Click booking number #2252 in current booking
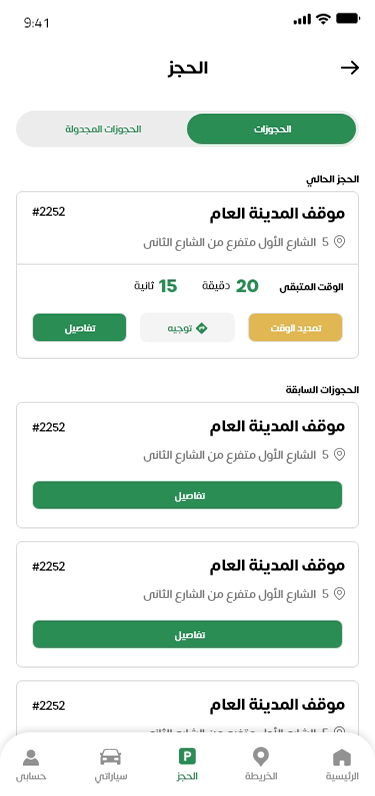This screenshot has width=375, height=796. pyautogui.click(x=49, y=212)
